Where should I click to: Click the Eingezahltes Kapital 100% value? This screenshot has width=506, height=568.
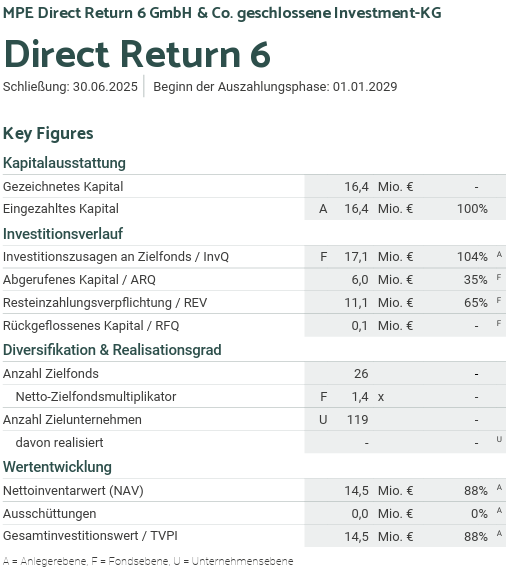(472, 209)
